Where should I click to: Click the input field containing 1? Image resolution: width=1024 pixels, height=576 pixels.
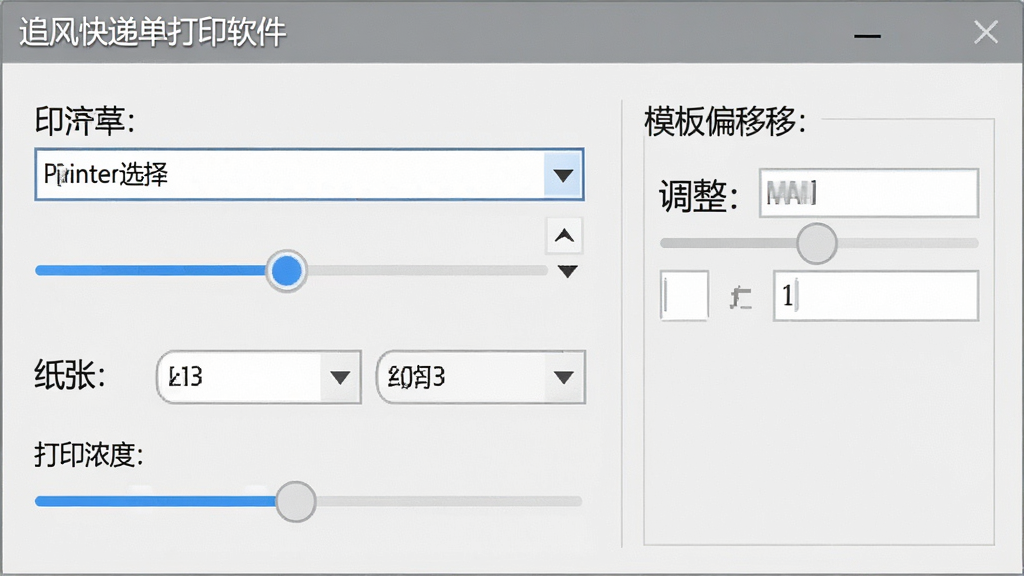click(876, 296)
